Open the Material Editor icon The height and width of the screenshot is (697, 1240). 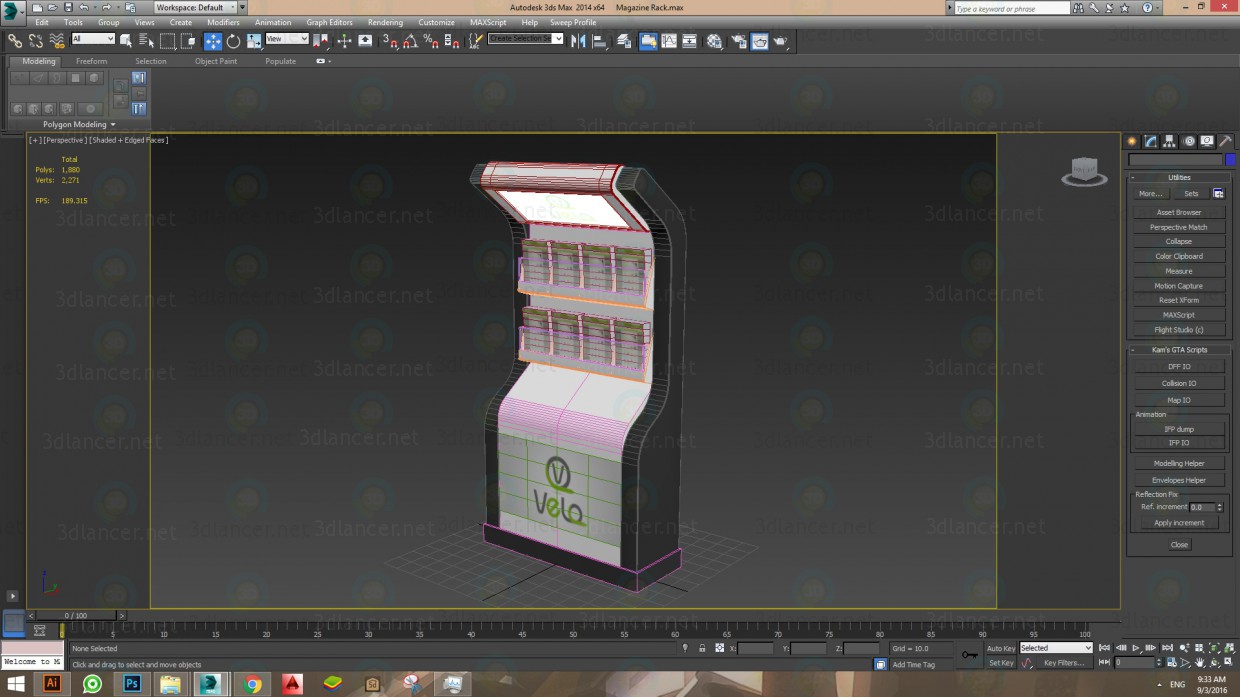714,41
